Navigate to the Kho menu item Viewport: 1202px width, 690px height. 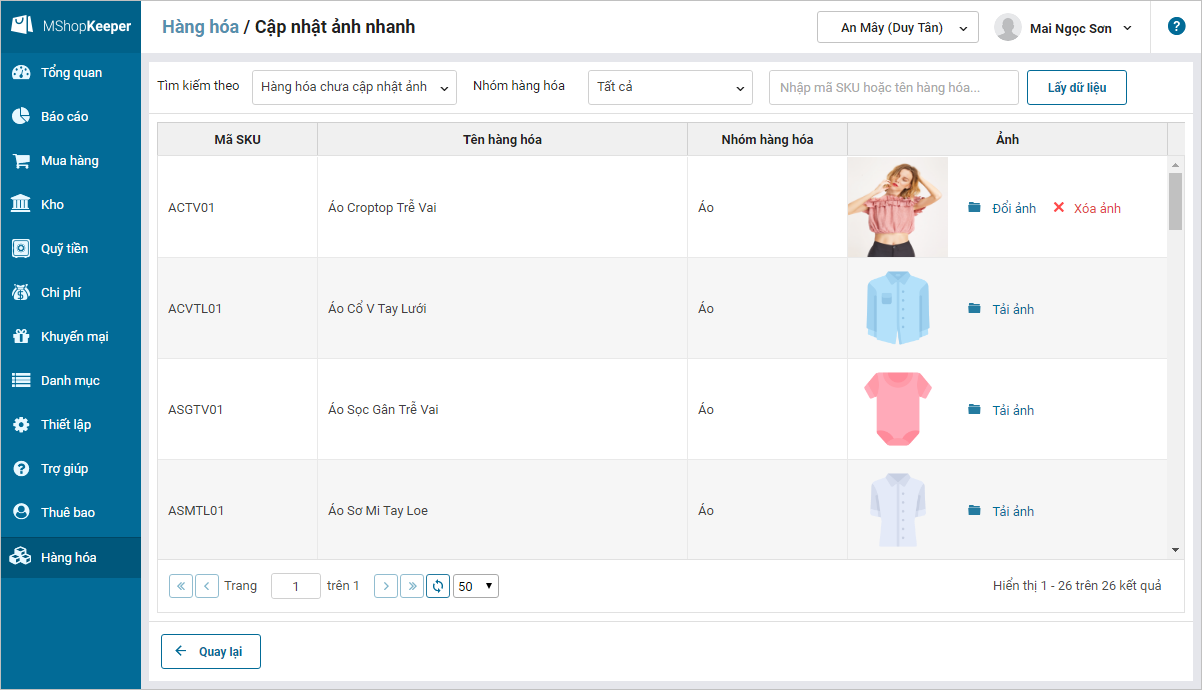coord(52,204)
